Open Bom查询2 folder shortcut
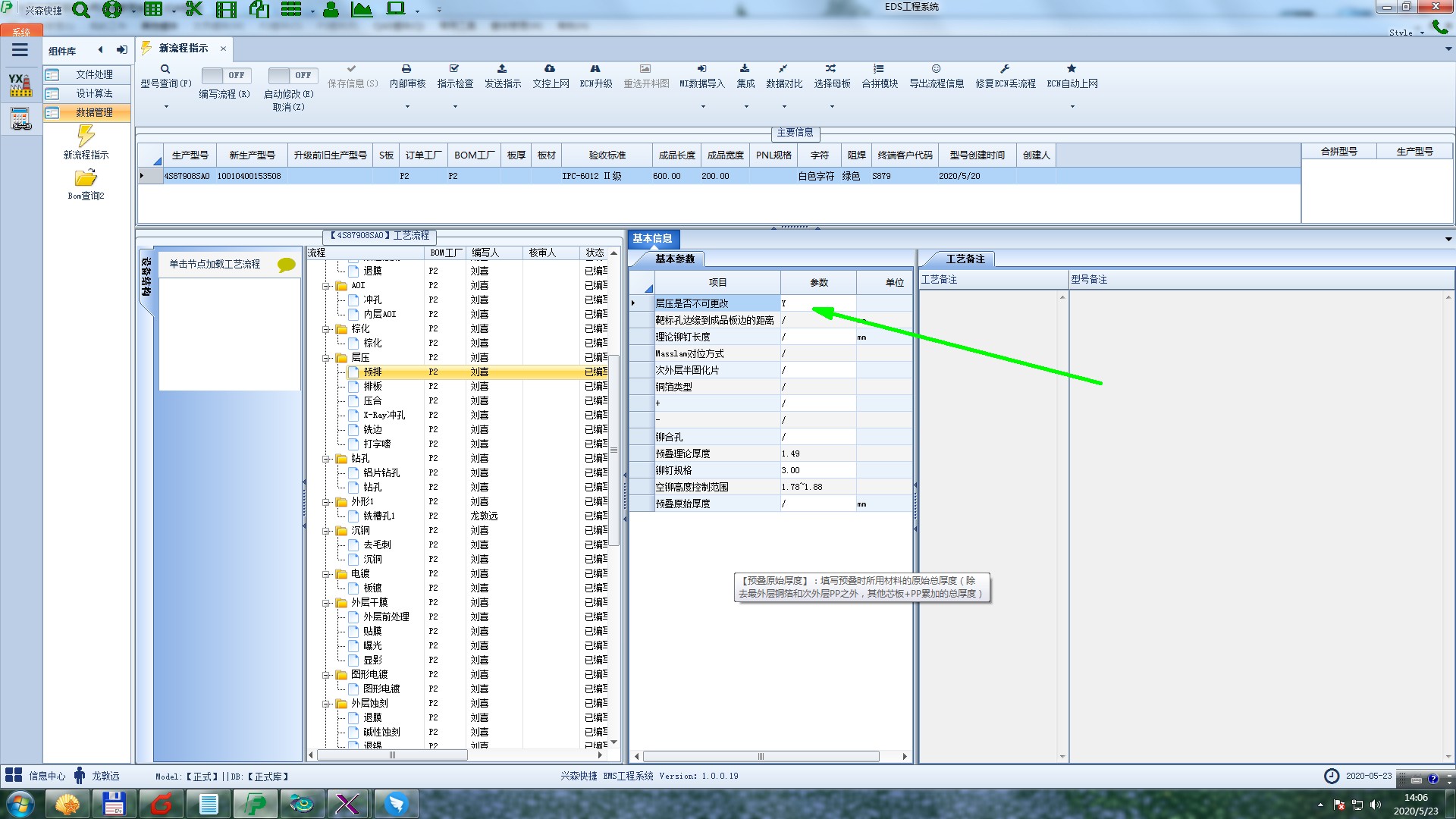The height and width of the screenshot is (819, 1456). [x=86, y=184]
